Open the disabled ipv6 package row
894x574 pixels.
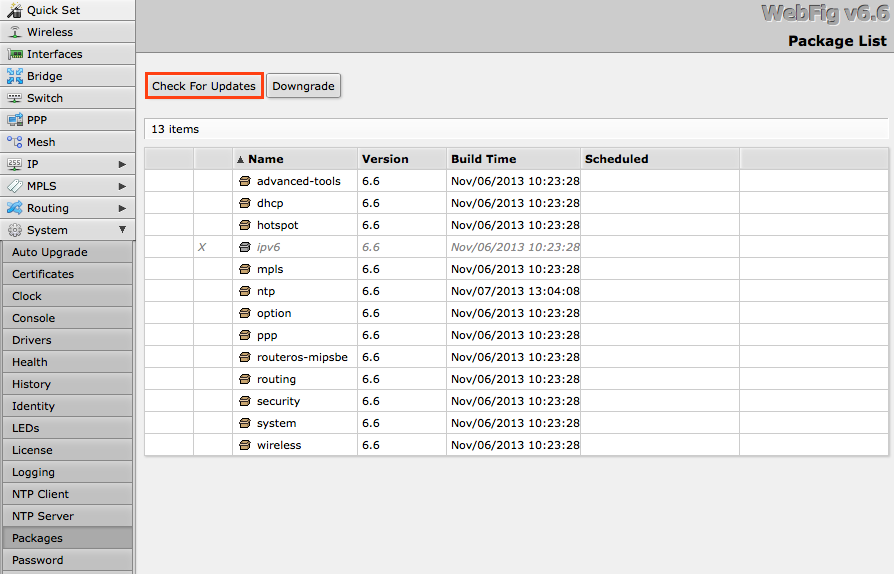point(268,247)
